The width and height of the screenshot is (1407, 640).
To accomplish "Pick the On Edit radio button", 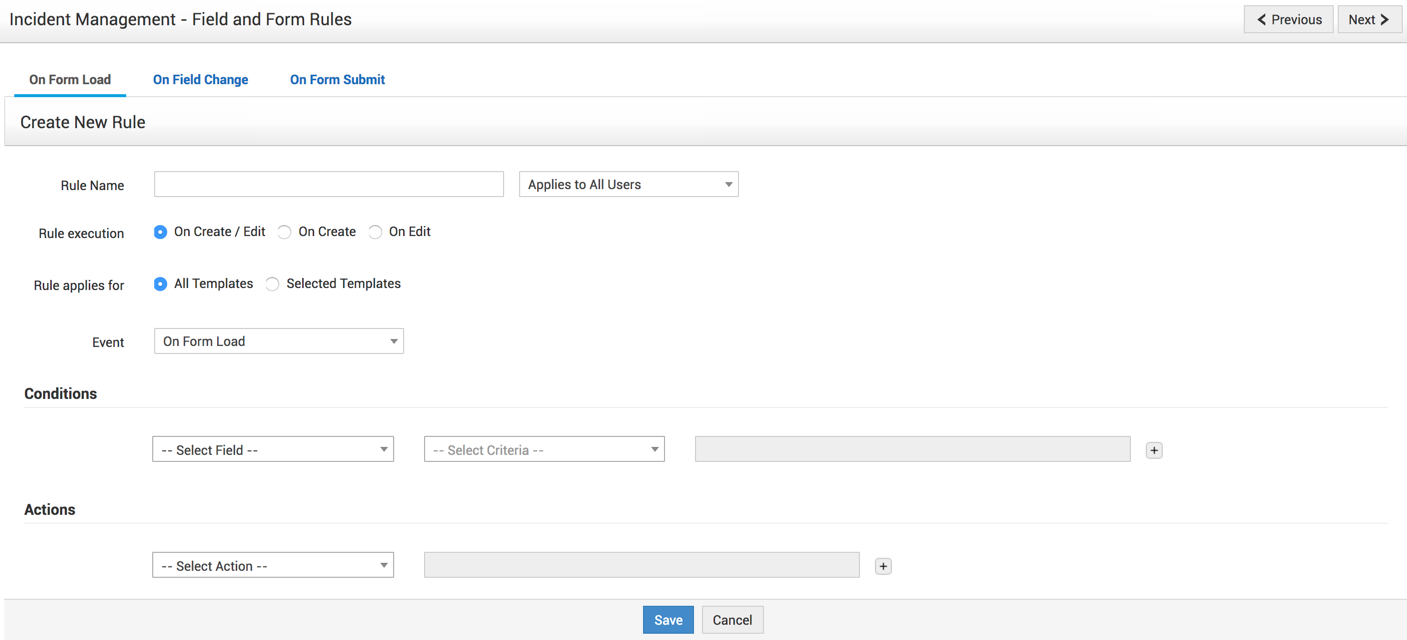I will tap(375, 232).
